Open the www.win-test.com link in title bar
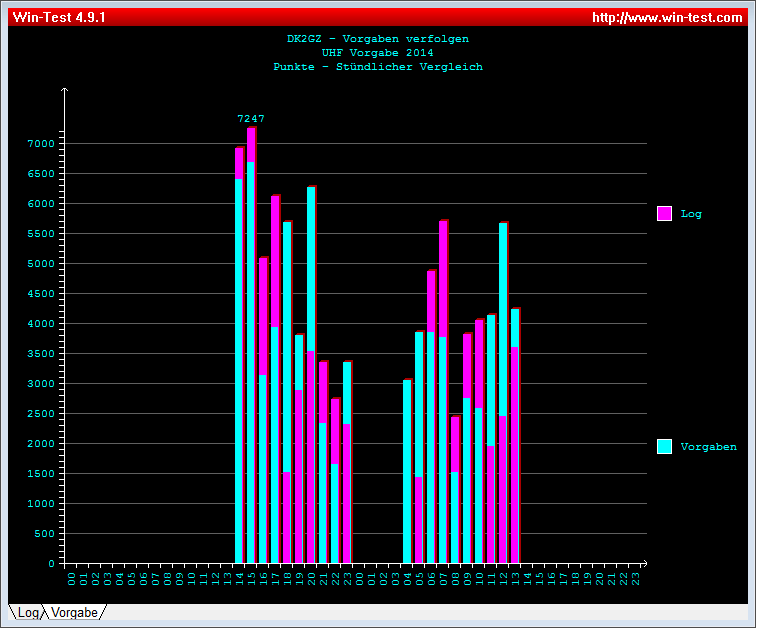 click(x=667, y=17)
